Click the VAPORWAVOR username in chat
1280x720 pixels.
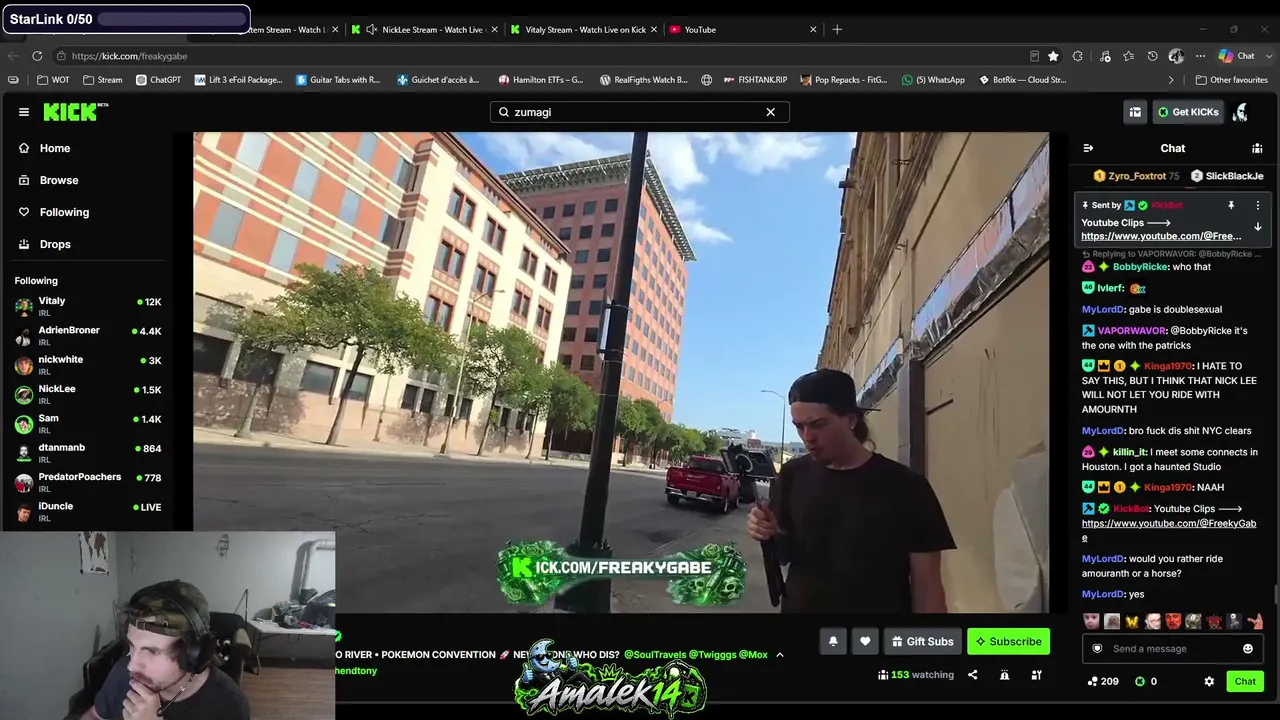[x=1132, y=331]
